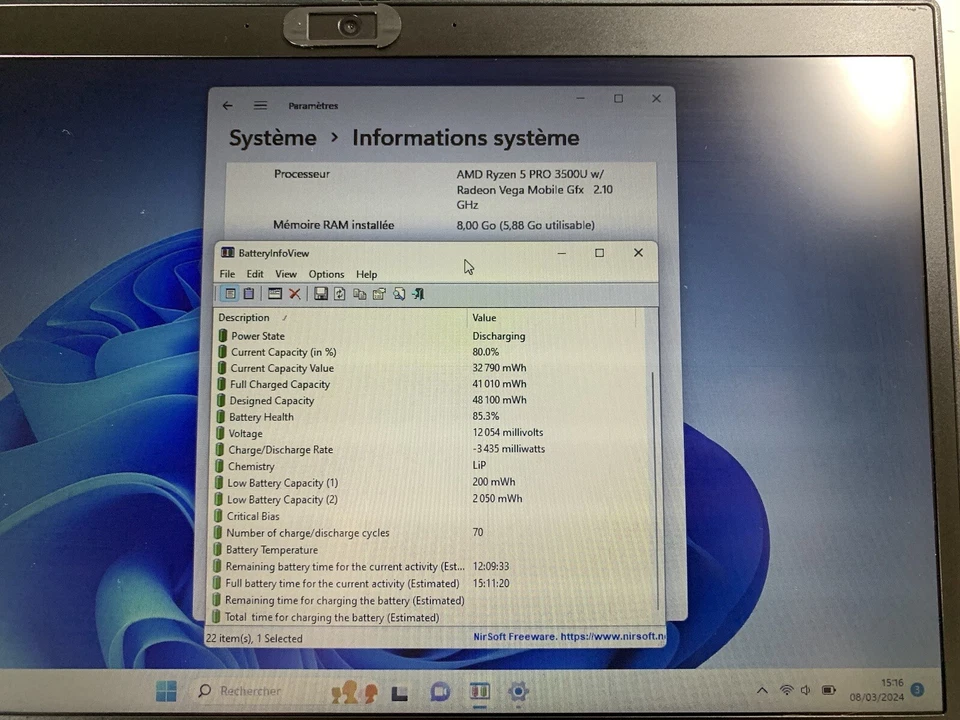Click the '2 050 mWh' value cell
Viewport: 960px width, 720px height.
coord(497,498)
